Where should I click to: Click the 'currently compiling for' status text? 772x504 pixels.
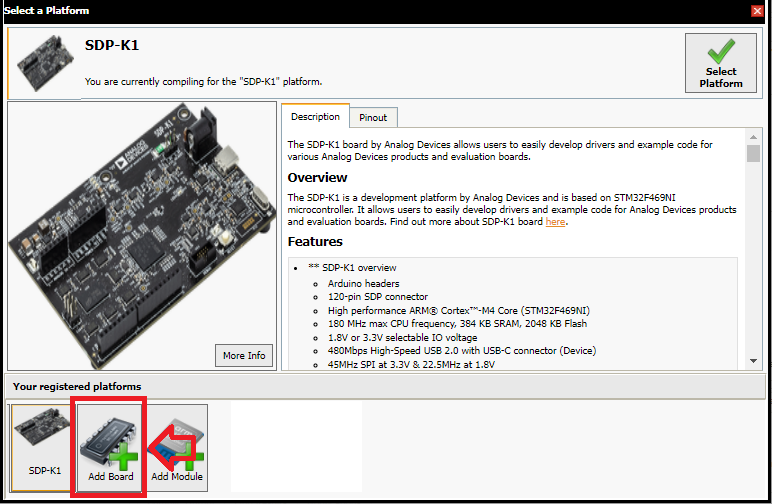[x=203, y=82]
